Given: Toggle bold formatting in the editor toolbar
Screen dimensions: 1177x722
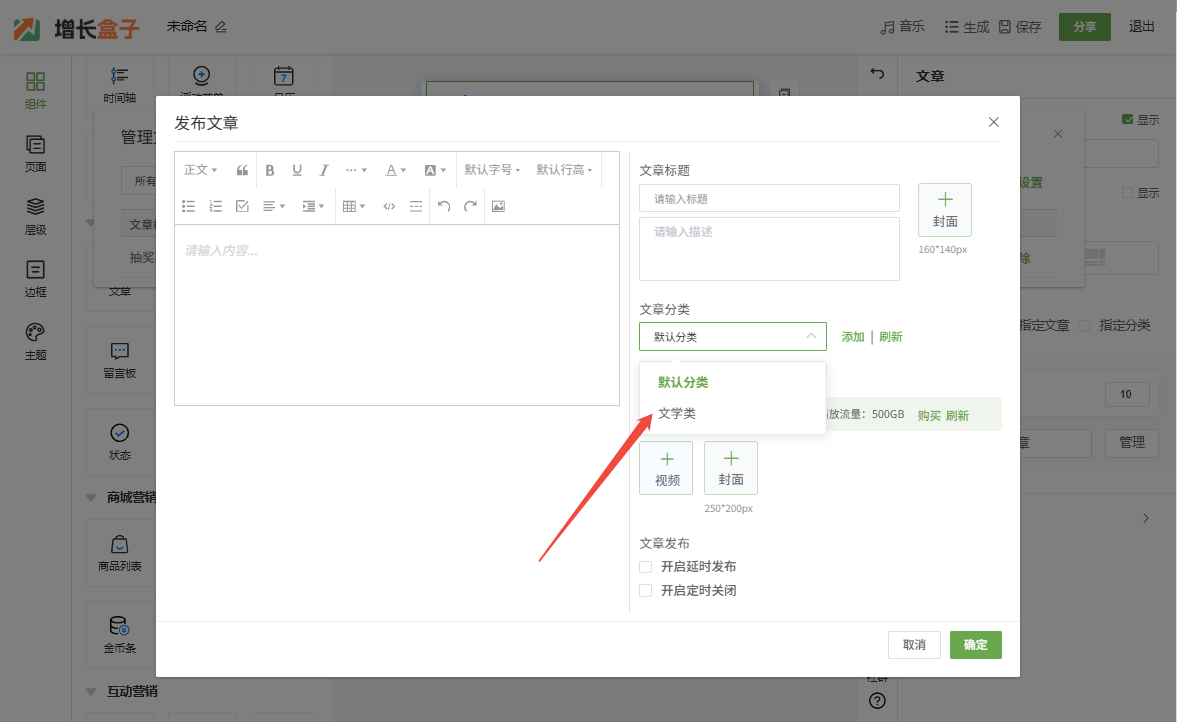Looking at the screenshot, I should coord(270,170).
